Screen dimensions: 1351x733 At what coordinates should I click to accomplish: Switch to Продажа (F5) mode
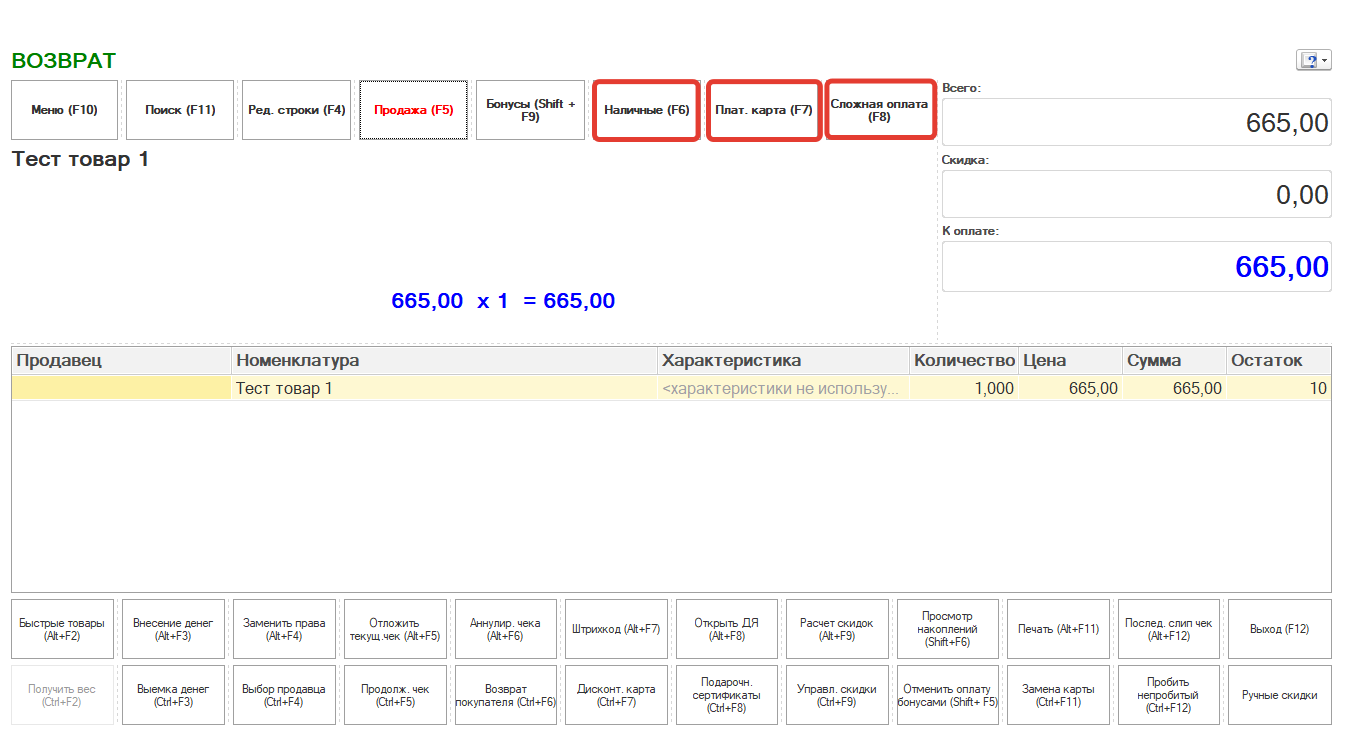point(413,110)
